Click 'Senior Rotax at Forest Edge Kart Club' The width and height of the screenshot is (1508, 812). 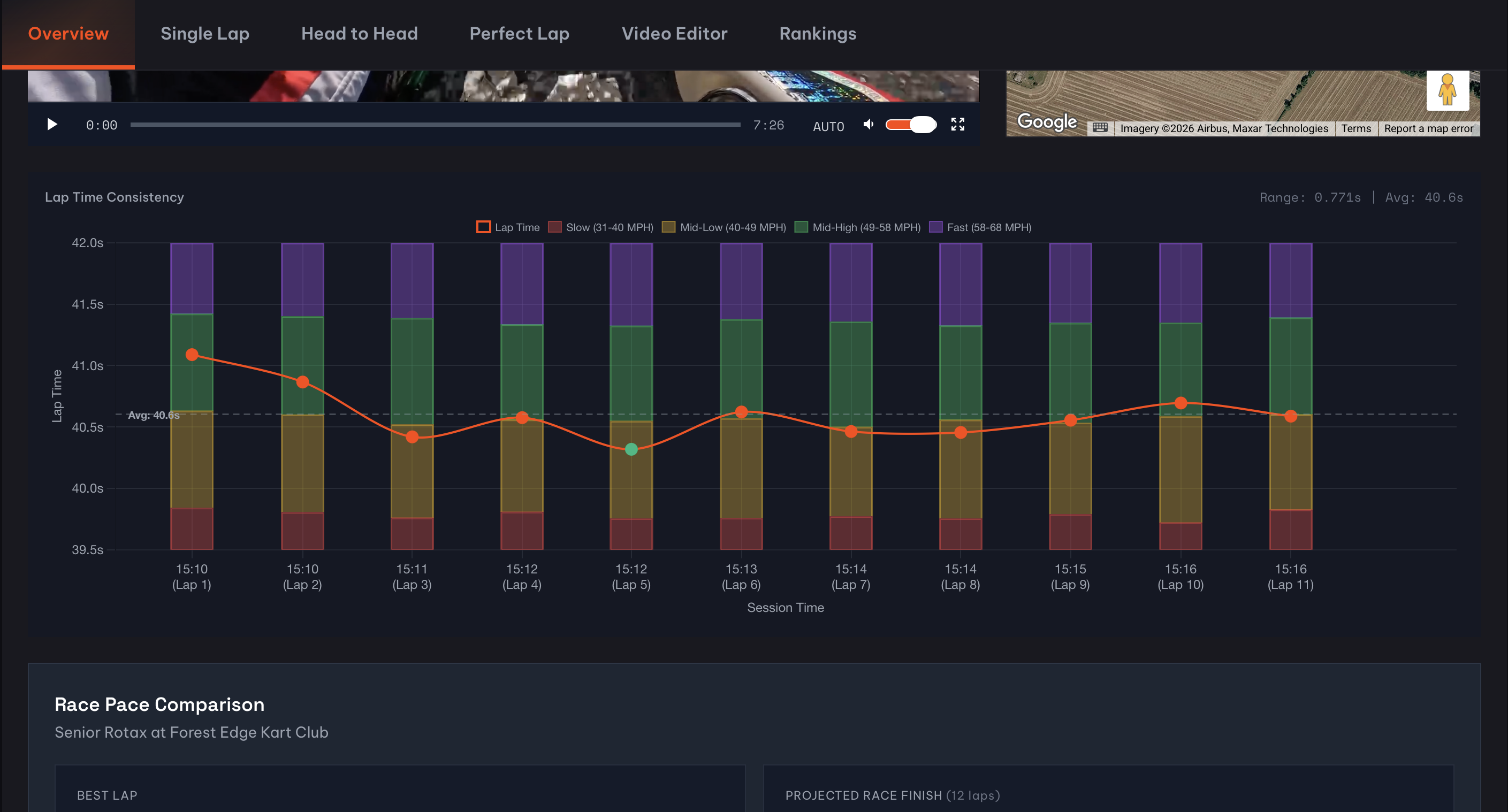pos(192,732)
